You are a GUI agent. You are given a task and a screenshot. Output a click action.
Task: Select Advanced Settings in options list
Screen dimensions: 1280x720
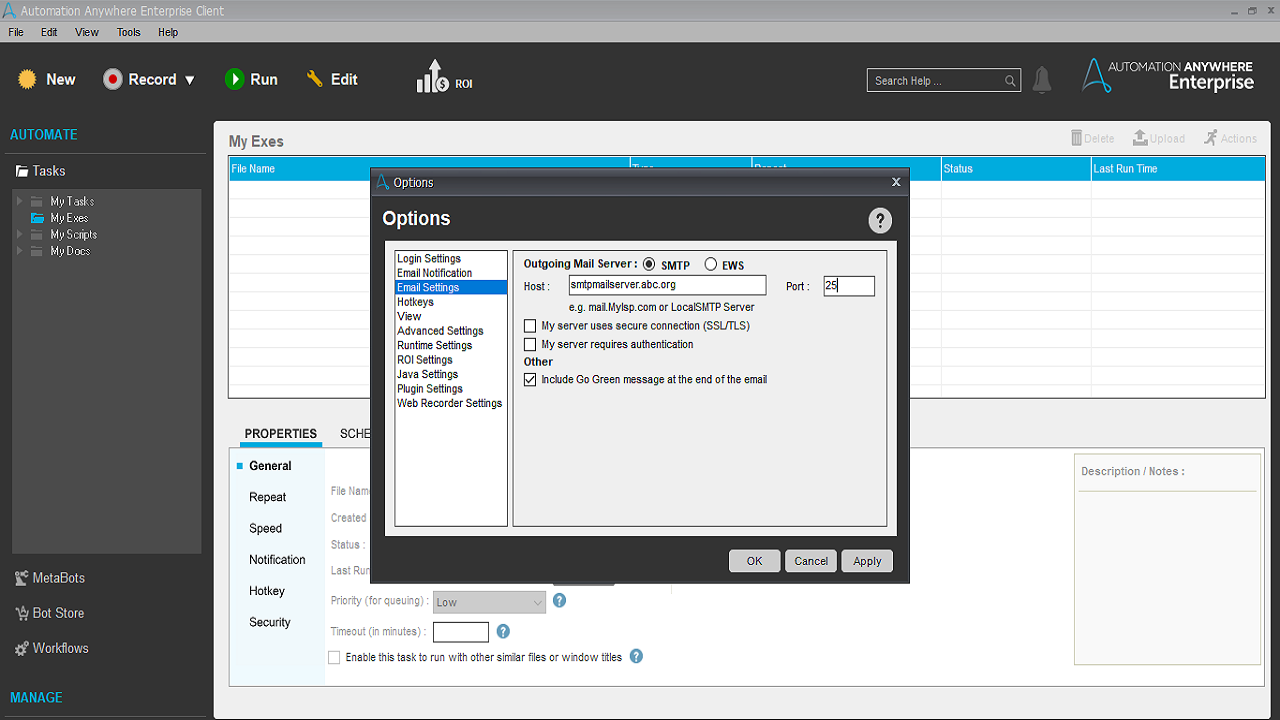[440, 331]
